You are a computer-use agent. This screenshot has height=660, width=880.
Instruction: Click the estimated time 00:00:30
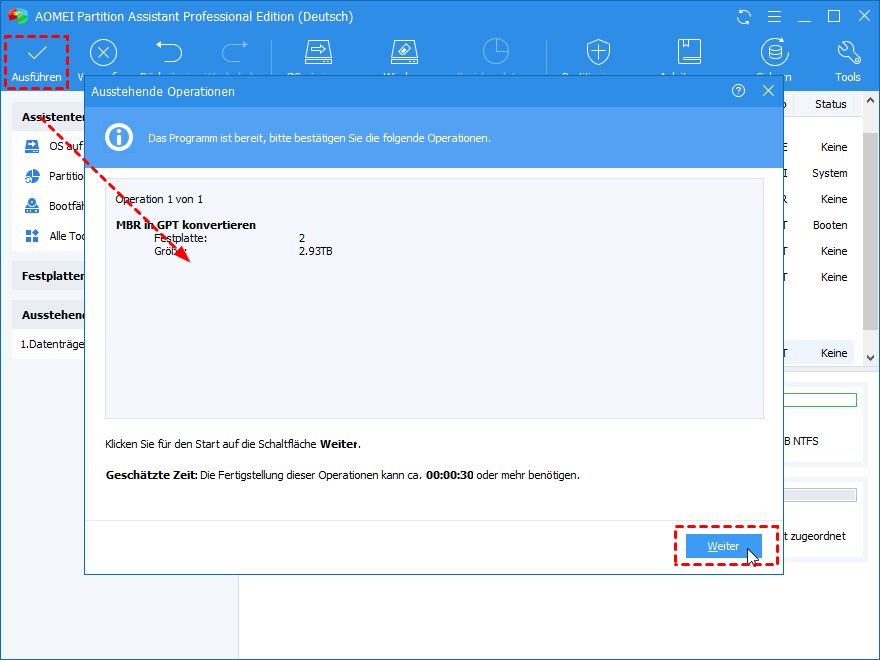pyautogui.click(x=450, y=475)
